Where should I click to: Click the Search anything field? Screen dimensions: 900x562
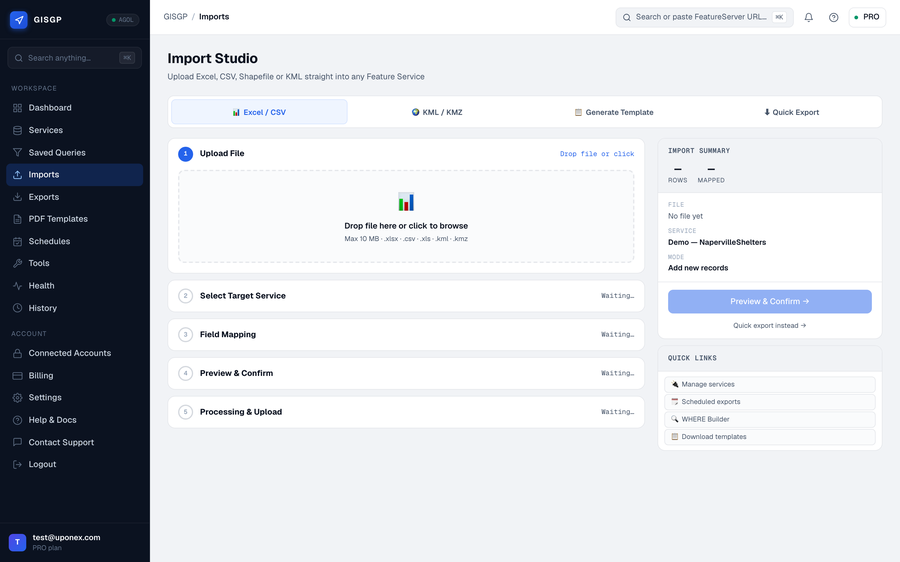click(x=75, y=58)
